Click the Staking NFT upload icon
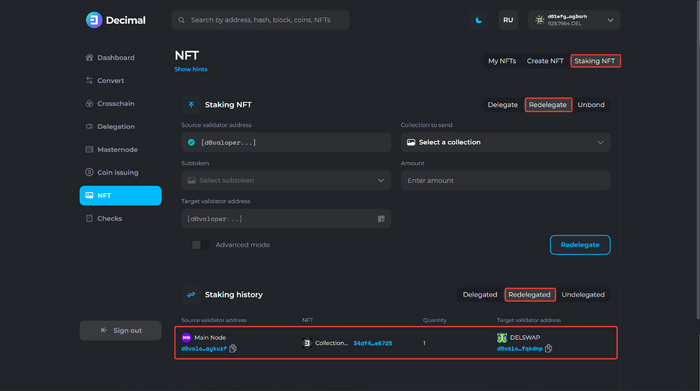 click(191, 104)
